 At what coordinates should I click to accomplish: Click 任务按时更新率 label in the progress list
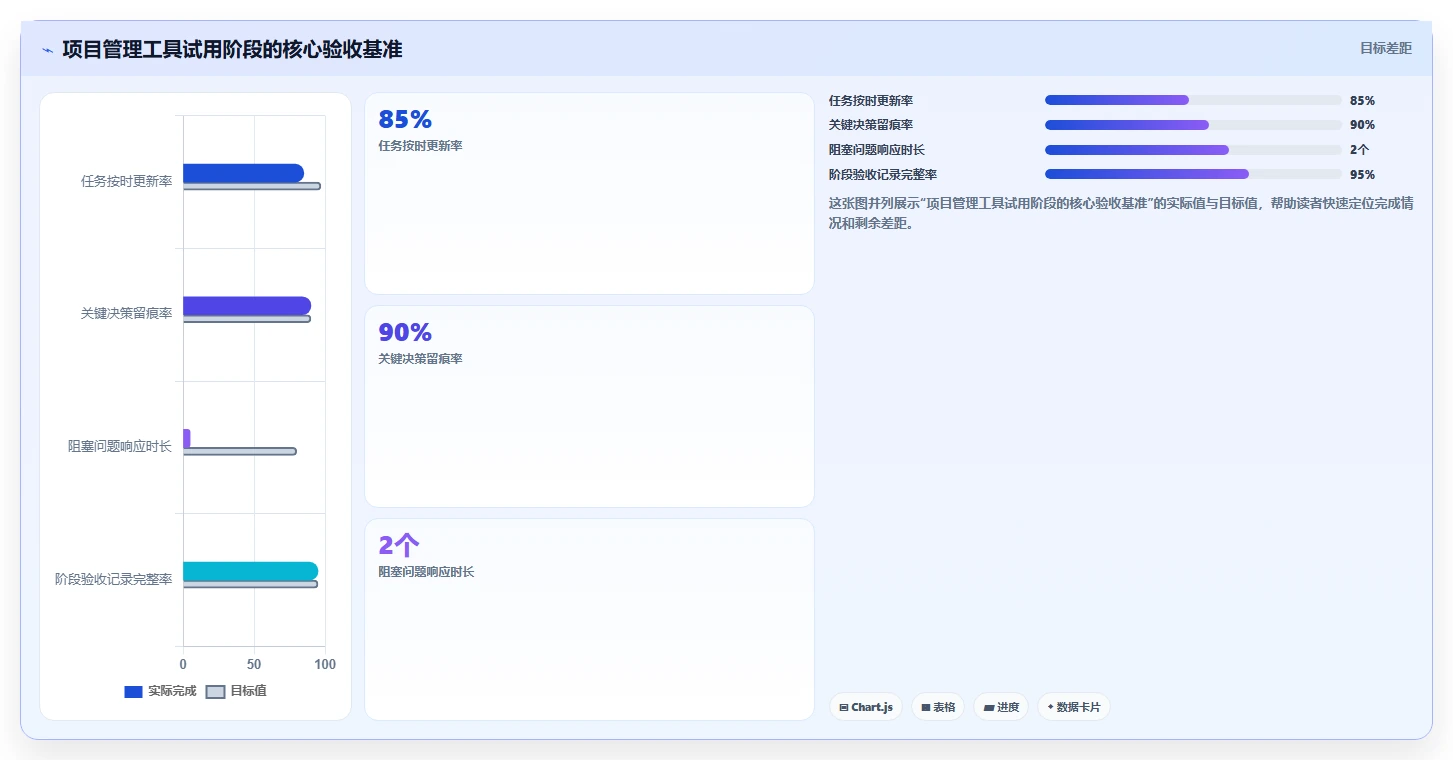click(871, 101)
